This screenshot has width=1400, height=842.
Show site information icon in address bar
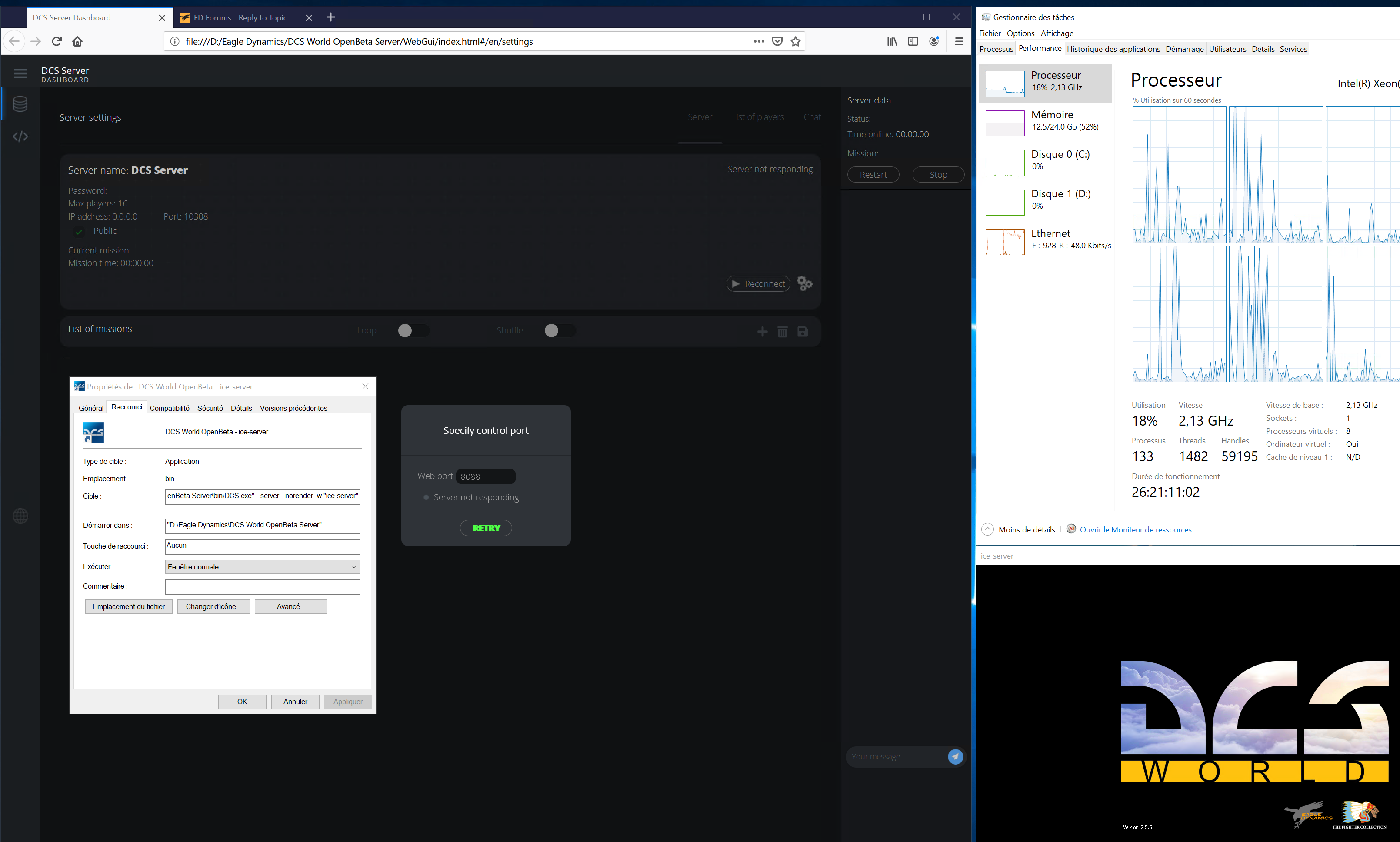[175, 41]
